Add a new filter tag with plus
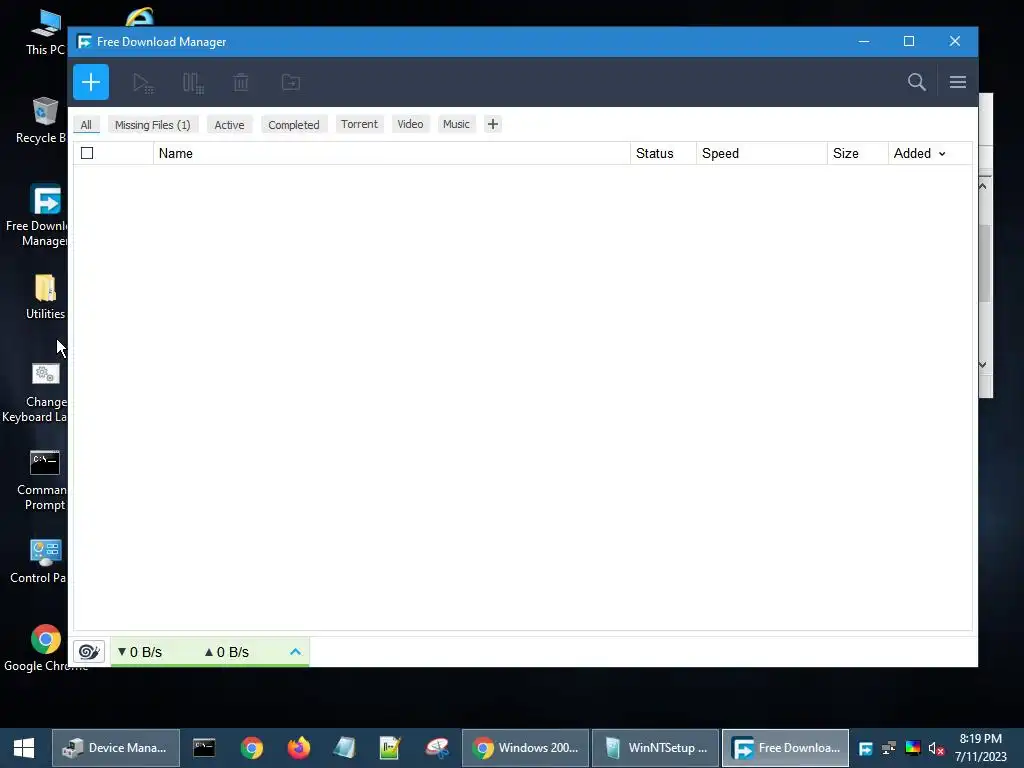The height and width of the screenshot is (768, 1024). [493, 124]
